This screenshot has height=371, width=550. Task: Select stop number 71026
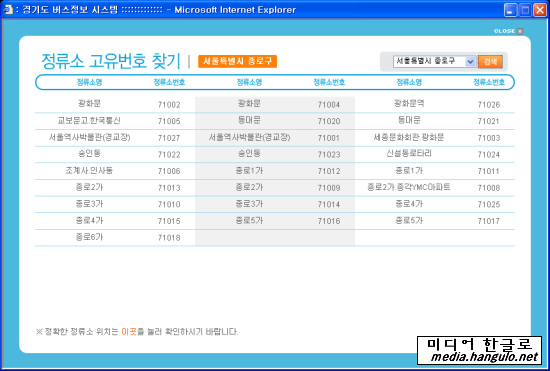(489, 104)
